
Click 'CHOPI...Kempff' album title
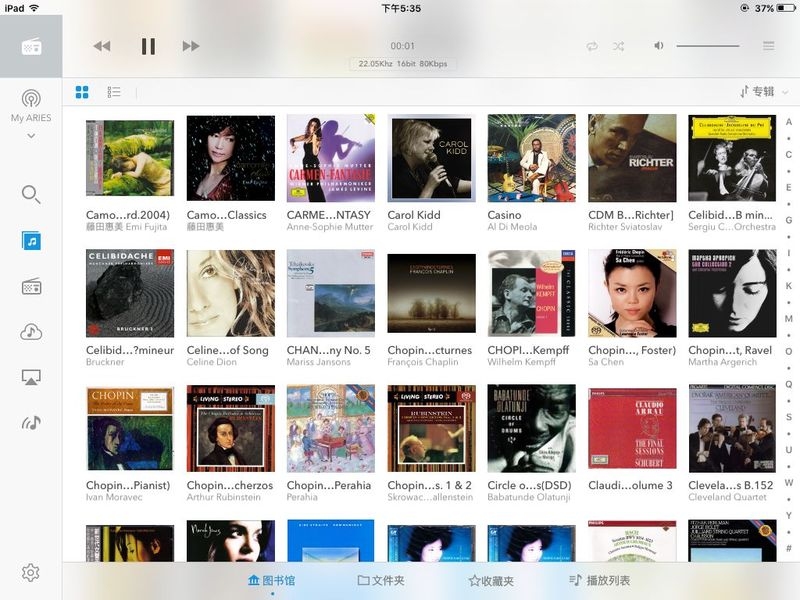tap(528, 350)
